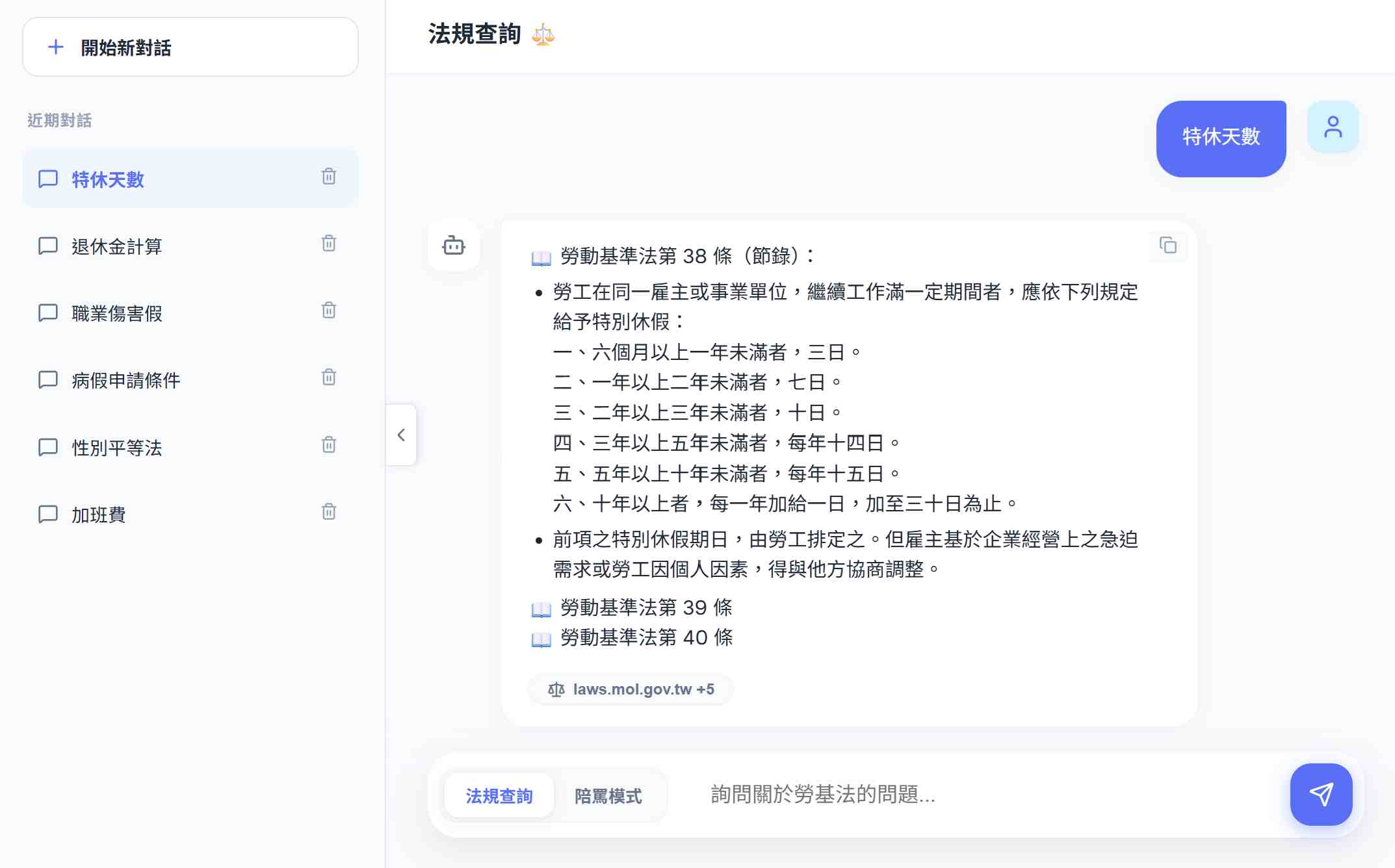
Task: Open the 性別平等法 conversation
Action: pos(117,448)
